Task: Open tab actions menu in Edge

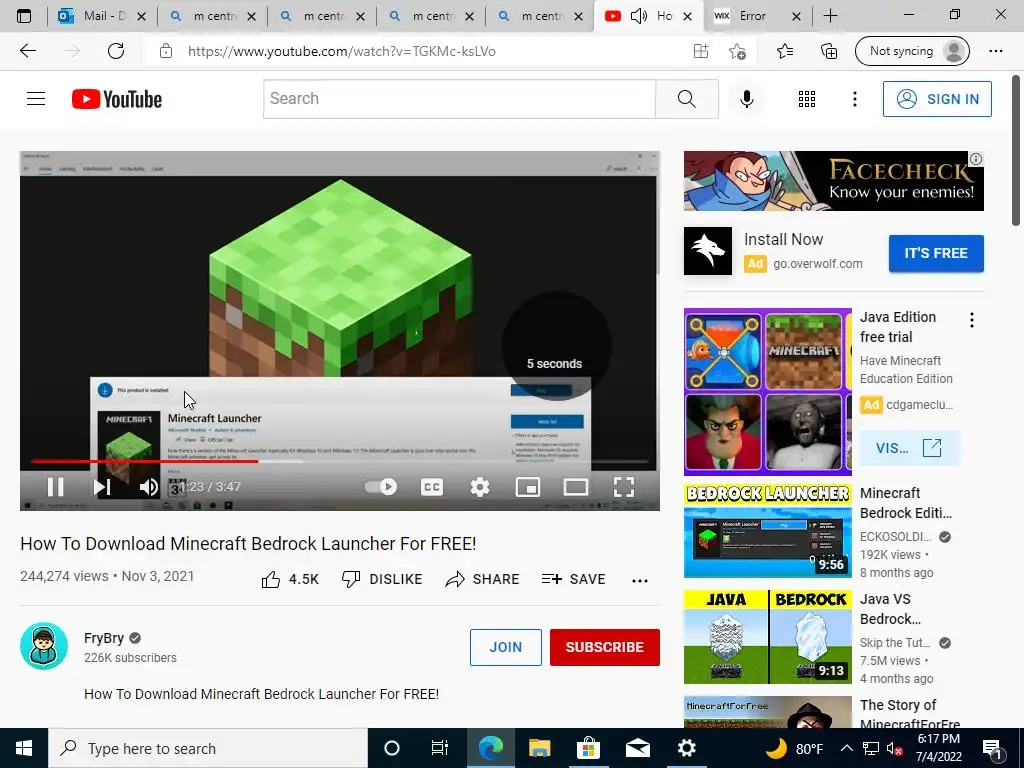Action: pyautogui.click(x=24, y=16)
